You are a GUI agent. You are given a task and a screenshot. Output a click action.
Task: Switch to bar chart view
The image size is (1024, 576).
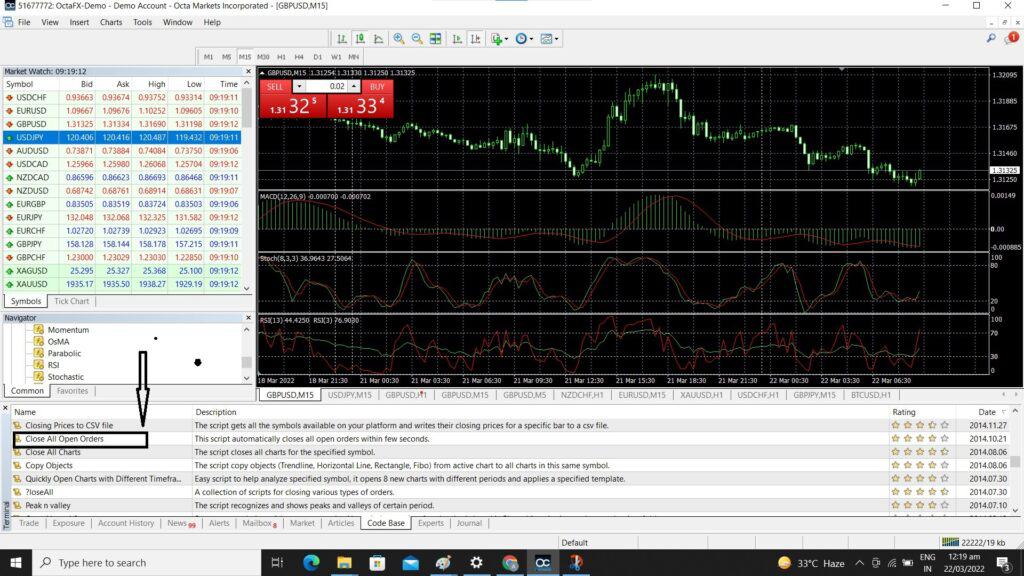343,39
